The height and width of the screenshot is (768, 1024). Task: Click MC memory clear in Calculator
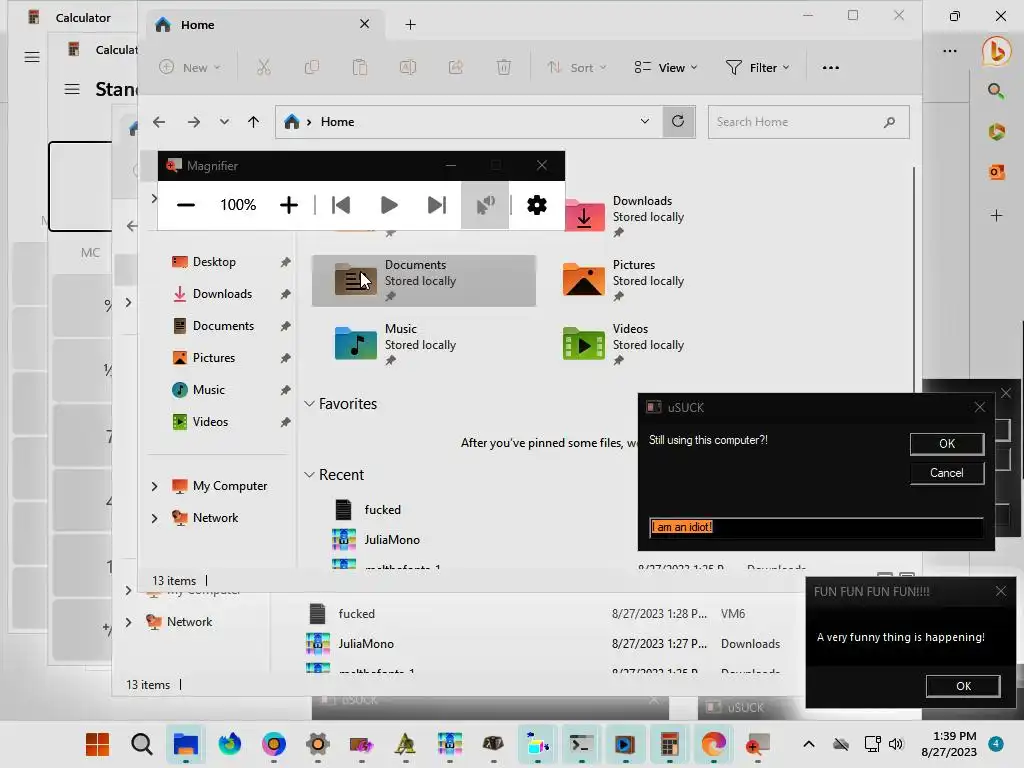click(90, 253)
